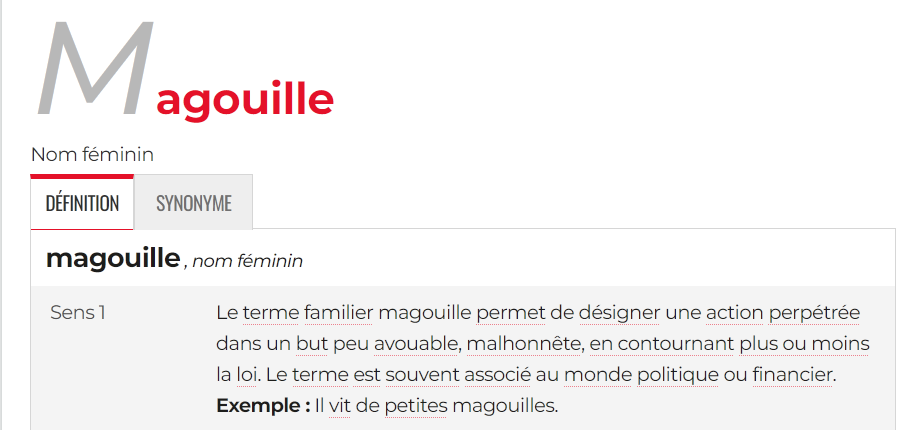The height and width of the screenshot is (430, 900).
Task: Follow the 'associé' word link
Action: click(497, 375)
